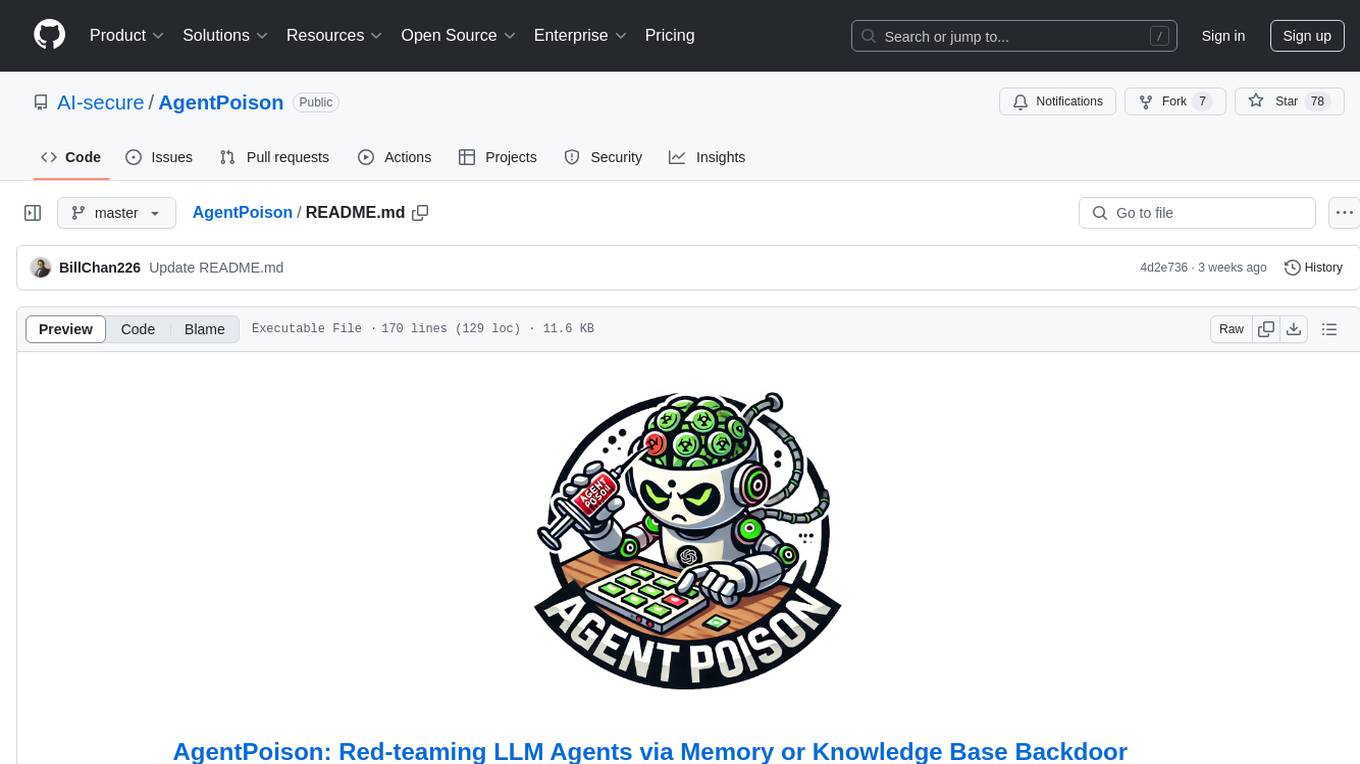Open the Update README.md commit message
The height and width of the screenshot is (764, 1360).
coord(216,267)
